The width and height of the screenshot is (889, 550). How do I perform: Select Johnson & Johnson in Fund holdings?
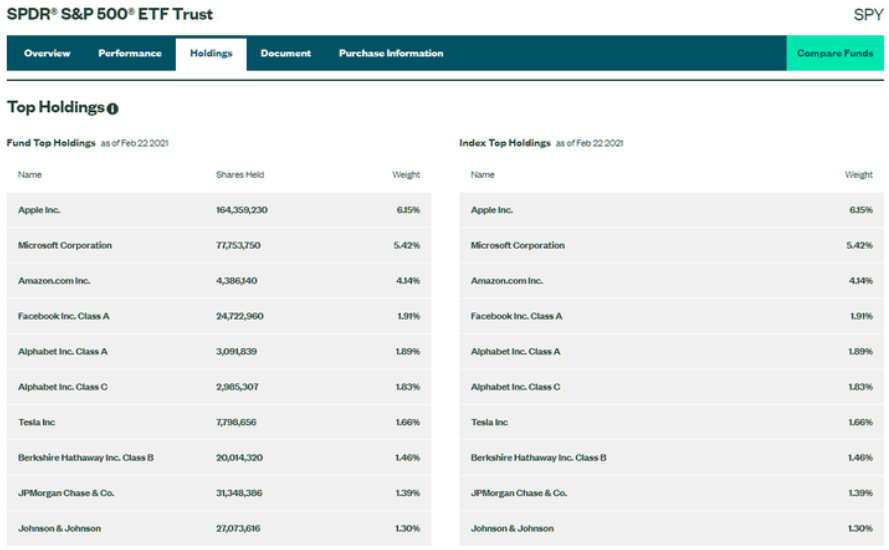click(x=60, y=528)
